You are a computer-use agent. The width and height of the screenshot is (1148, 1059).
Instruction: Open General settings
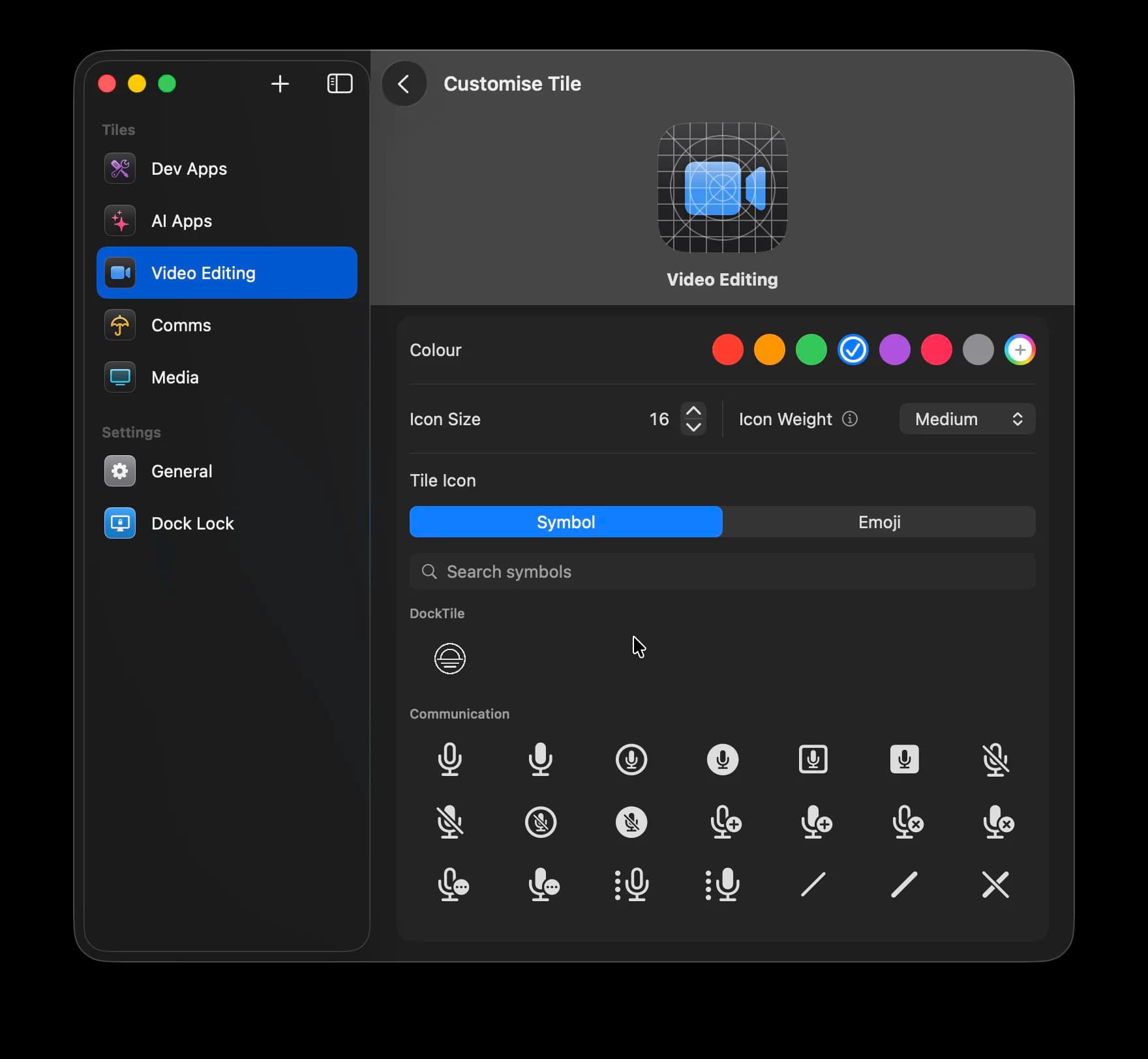227,471
